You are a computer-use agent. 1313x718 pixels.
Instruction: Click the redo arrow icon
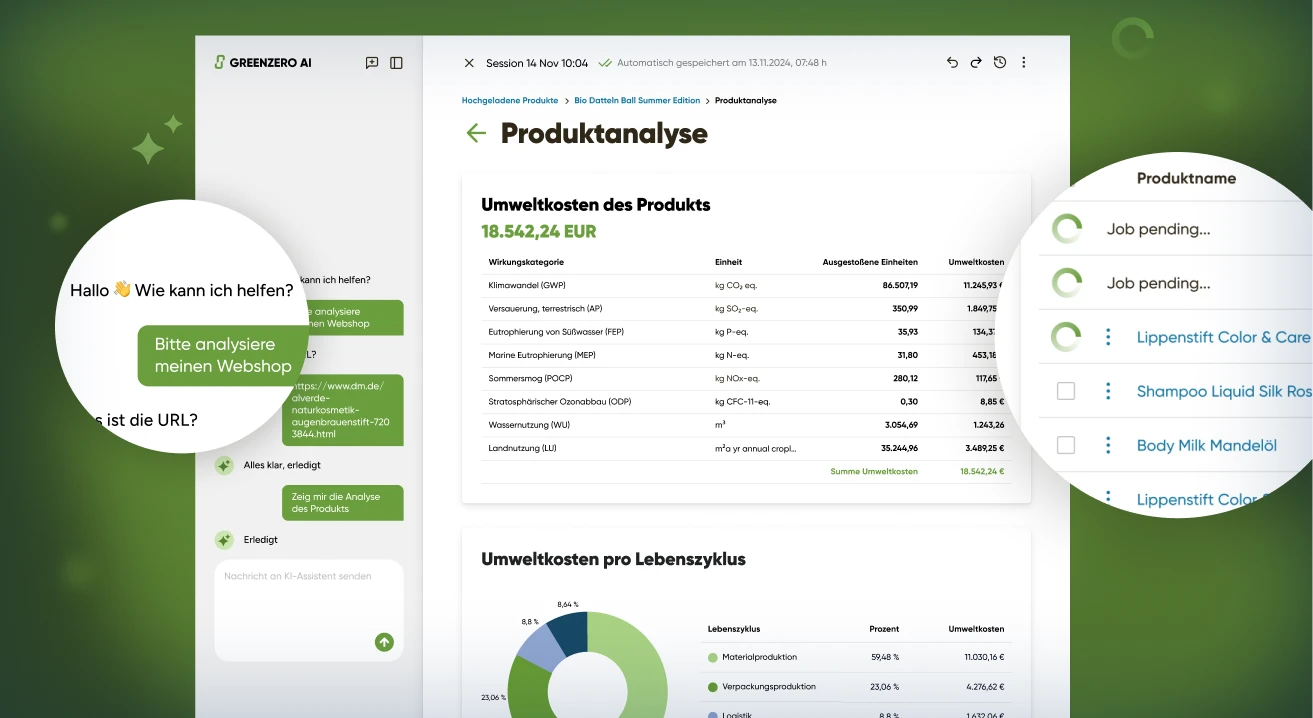[x=976, y=62]
